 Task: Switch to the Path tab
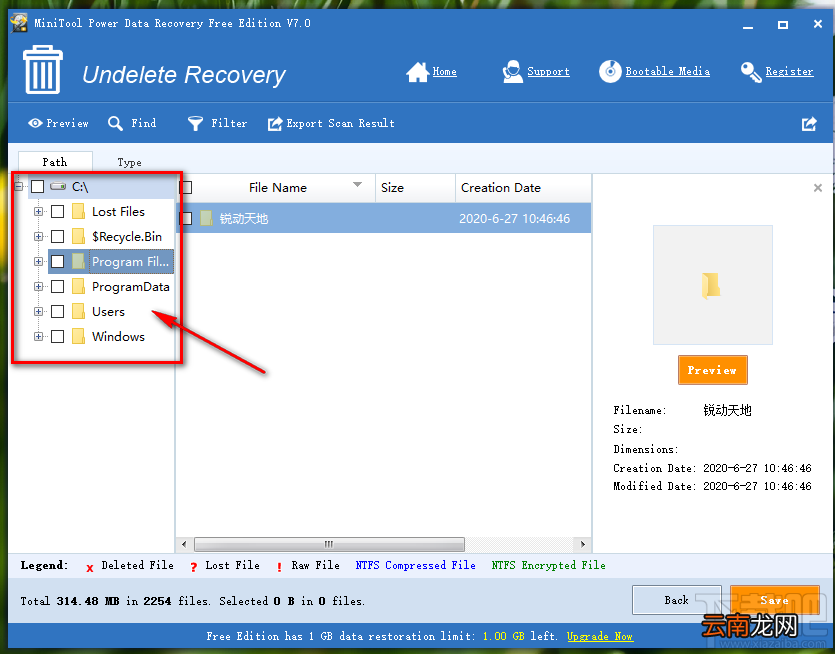point(55,162)
